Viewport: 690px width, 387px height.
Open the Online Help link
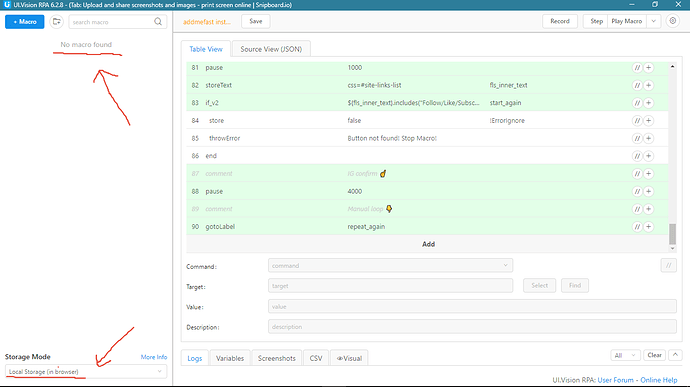[x=659, y=380]
